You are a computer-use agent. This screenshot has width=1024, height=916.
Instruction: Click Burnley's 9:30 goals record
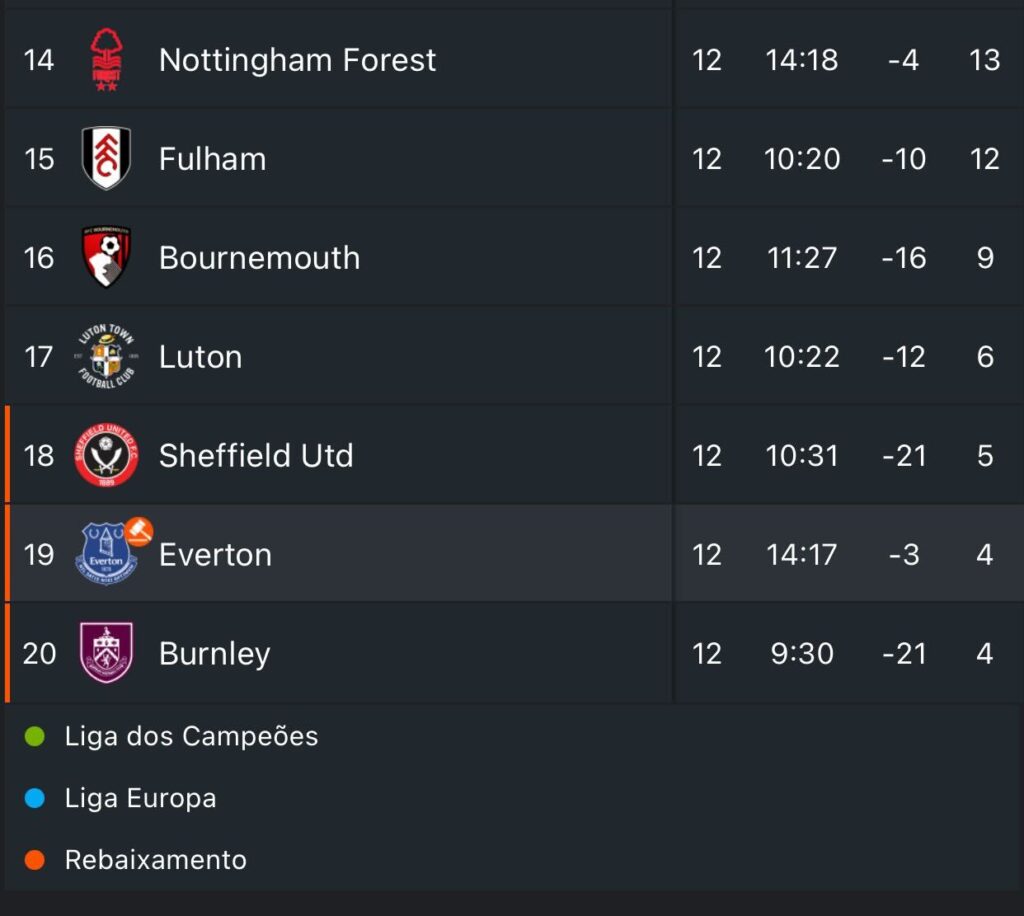tap(802, 654)
